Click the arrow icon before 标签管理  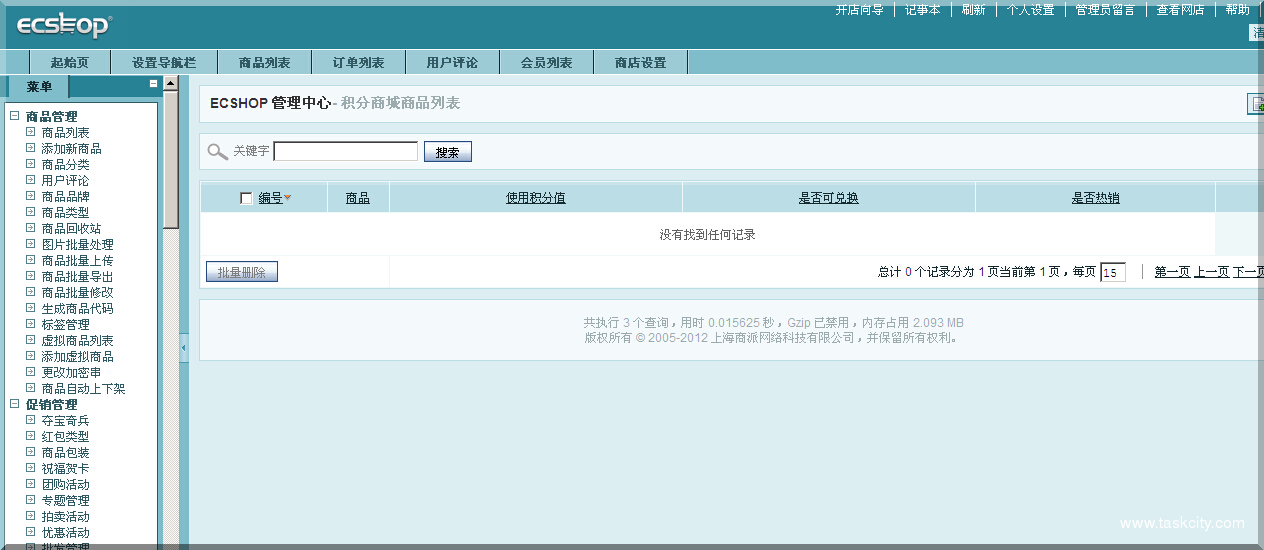point(31,324)
